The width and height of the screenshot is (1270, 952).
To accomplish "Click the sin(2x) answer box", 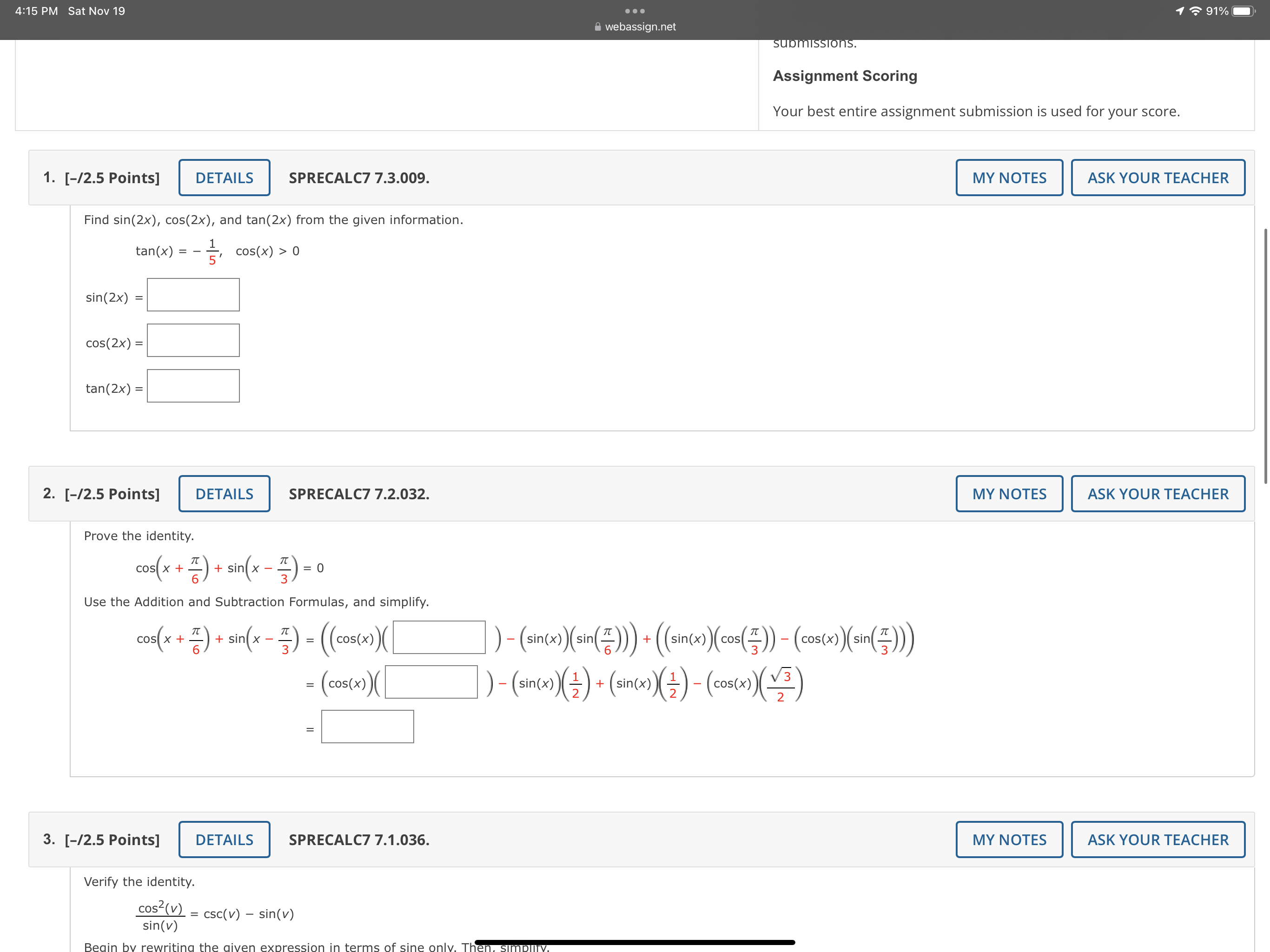I will (193, 295).
